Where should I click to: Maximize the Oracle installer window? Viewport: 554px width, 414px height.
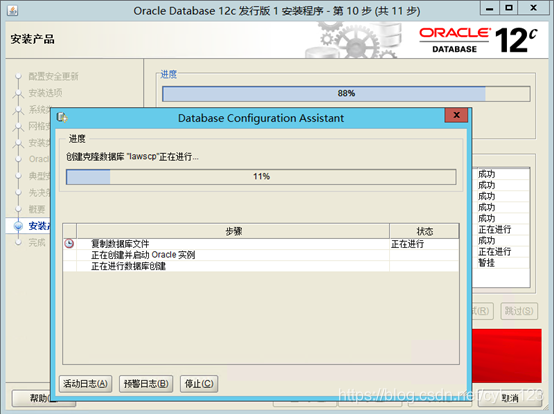pyautogui.click(x=509, y=8)
